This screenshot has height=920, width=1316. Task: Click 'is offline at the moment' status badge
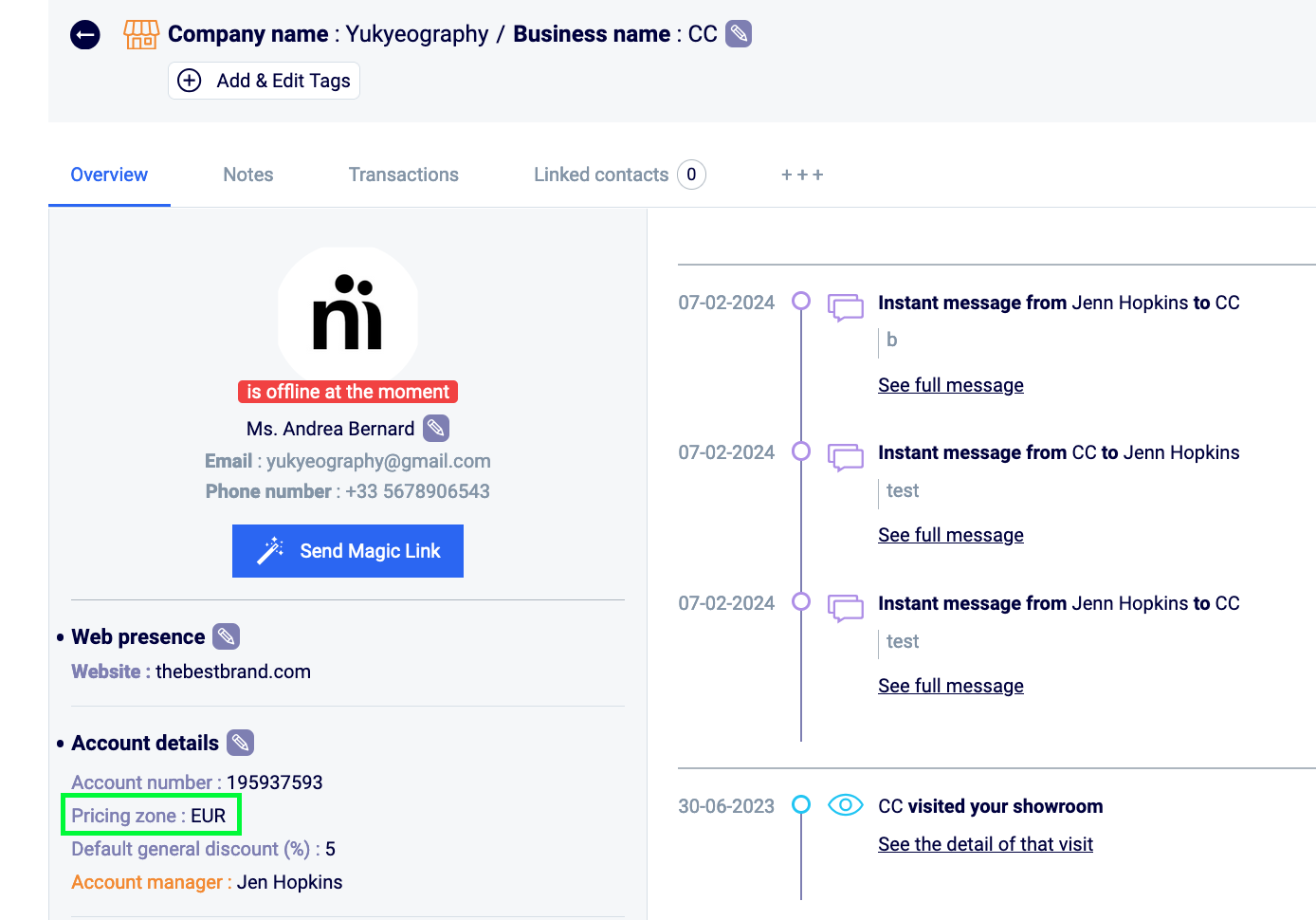tap(348, 392)
